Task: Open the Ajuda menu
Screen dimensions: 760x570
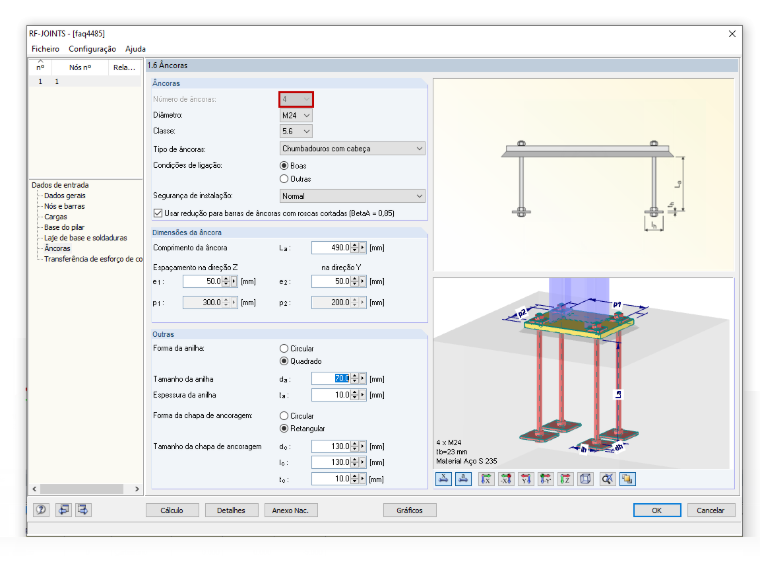Action: [135, 49]
